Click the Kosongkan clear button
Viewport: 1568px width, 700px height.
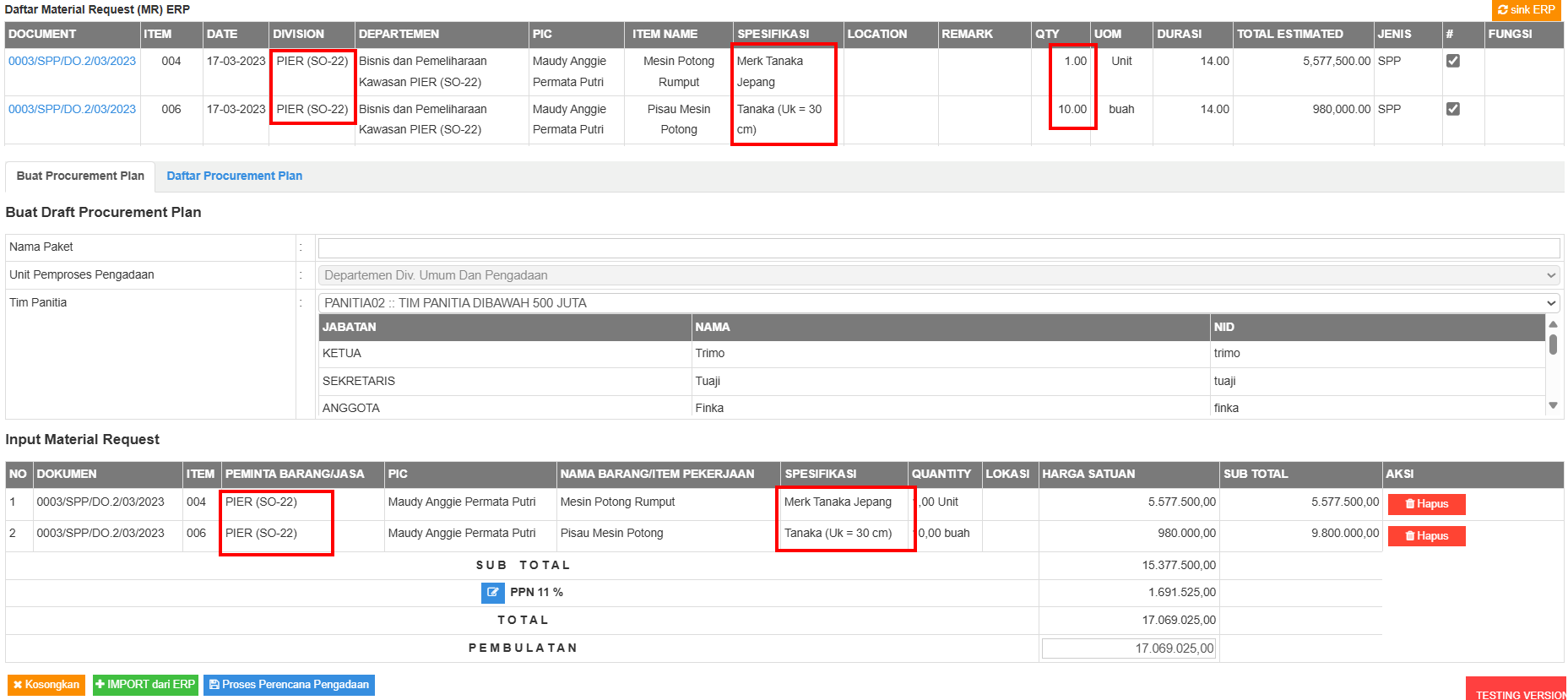tap(46, 685)
